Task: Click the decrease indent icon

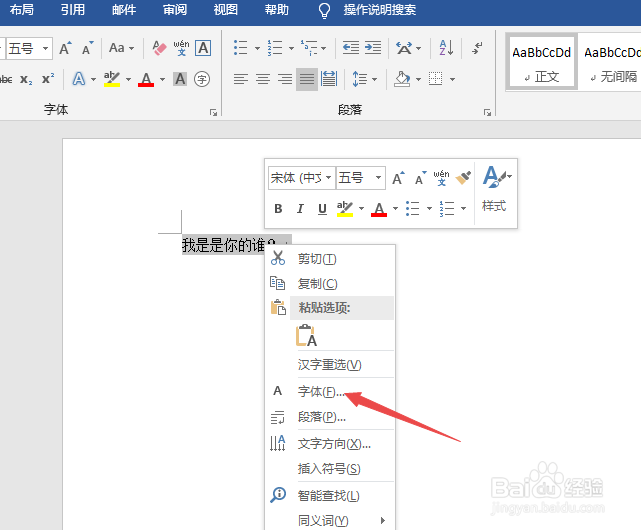Action: (351, 47)
